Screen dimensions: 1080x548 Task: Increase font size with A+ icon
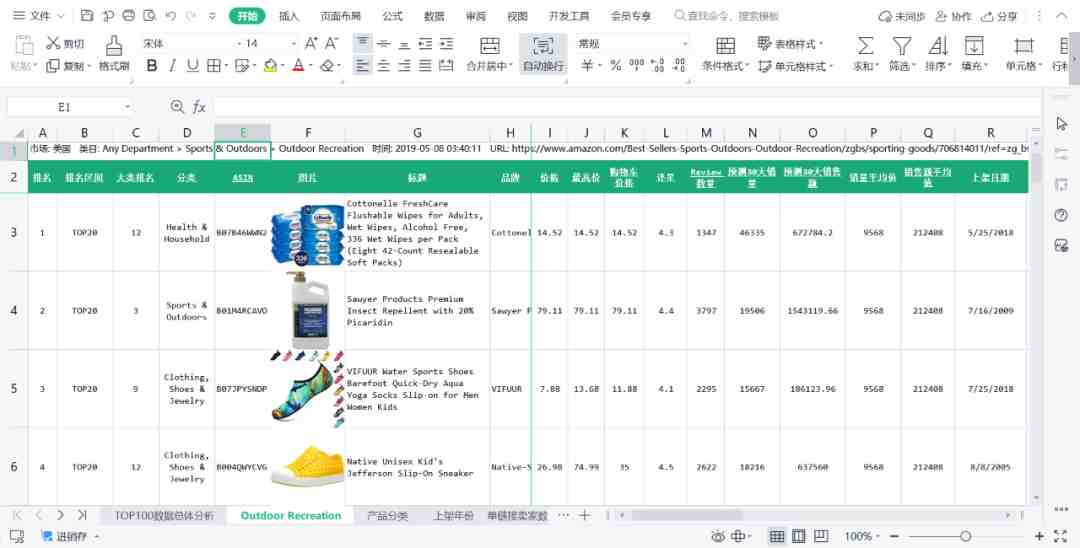pyautogui.click(x=311, y=43)
